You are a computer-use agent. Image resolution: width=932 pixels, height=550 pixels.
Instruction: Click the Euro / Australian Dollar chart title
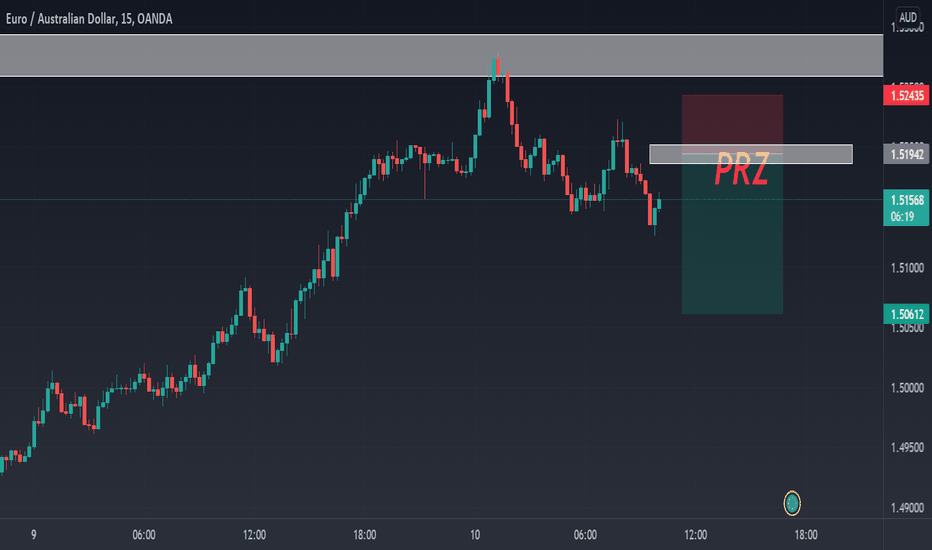point(89,19)
